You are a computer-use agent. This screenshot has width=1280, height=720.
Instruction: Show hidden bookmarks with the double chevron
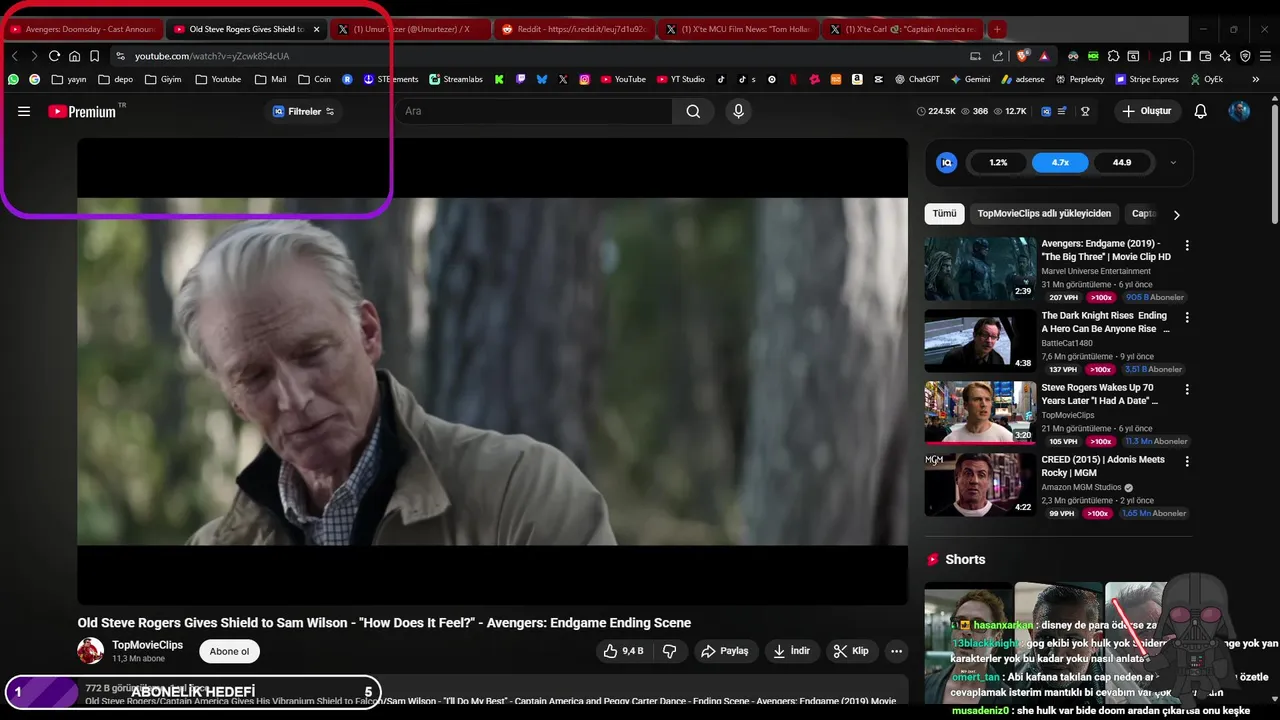(x=1256, y=79)
